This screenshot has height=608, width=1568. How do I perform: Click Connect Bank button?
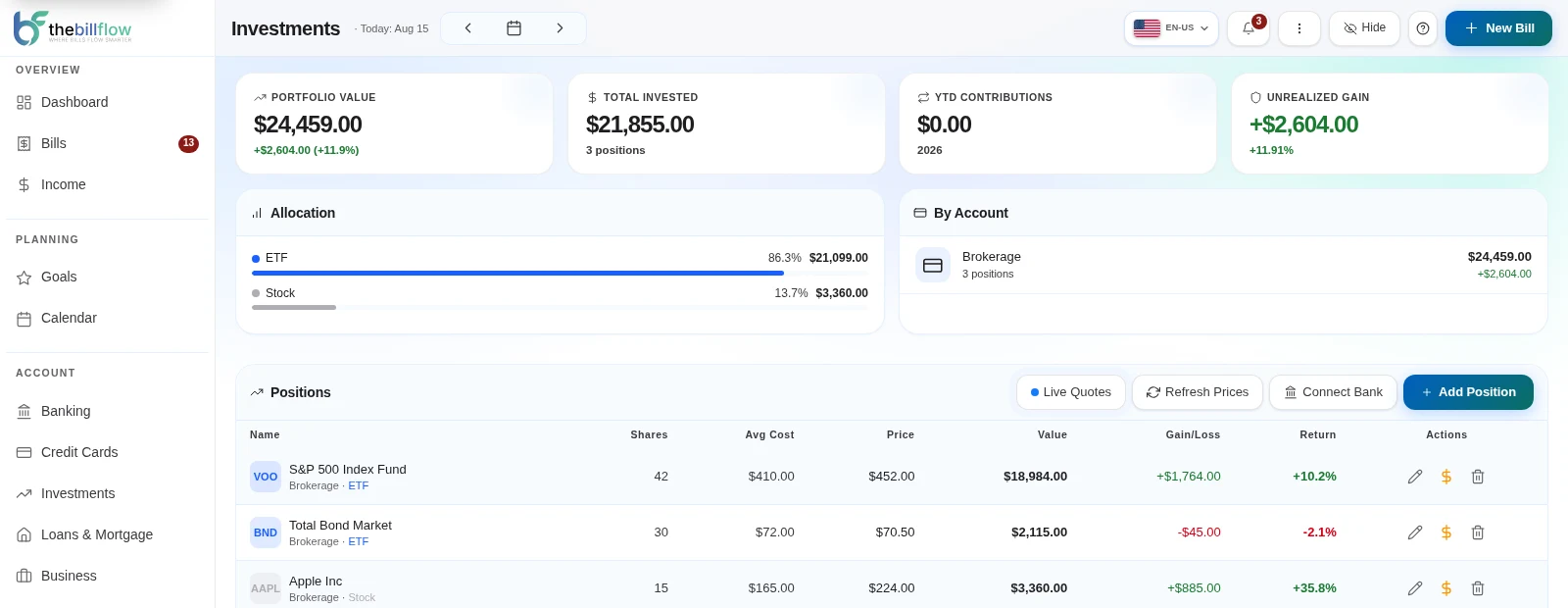click(x=1334, y=392)
